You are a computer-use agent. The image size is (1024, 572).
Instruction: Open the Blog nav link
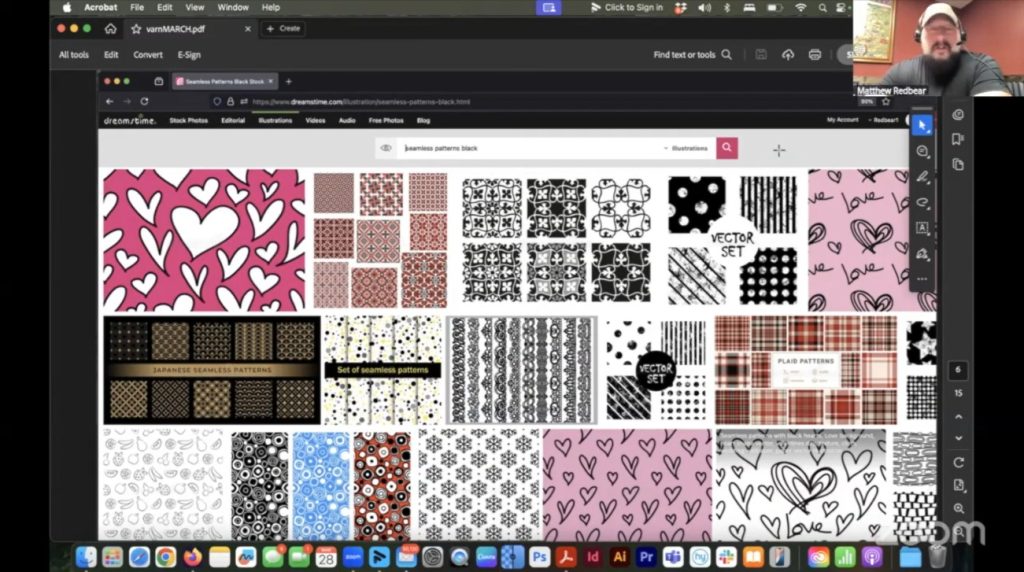coord(423,120)
